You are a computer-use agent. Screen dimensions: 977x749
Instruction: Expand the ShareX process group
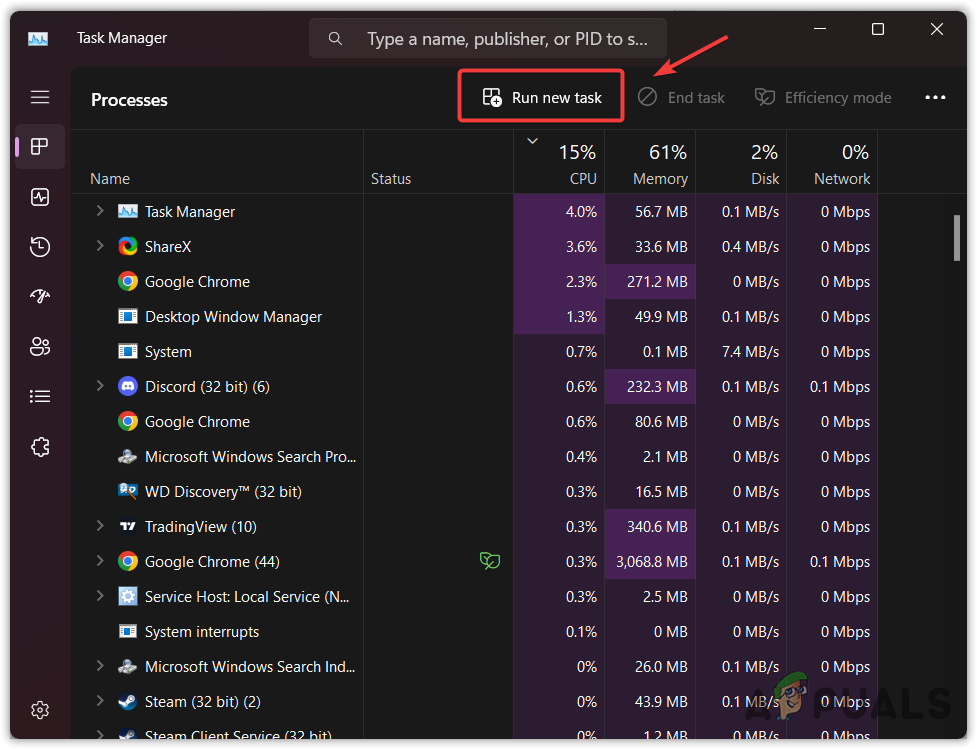coord(100,246)
